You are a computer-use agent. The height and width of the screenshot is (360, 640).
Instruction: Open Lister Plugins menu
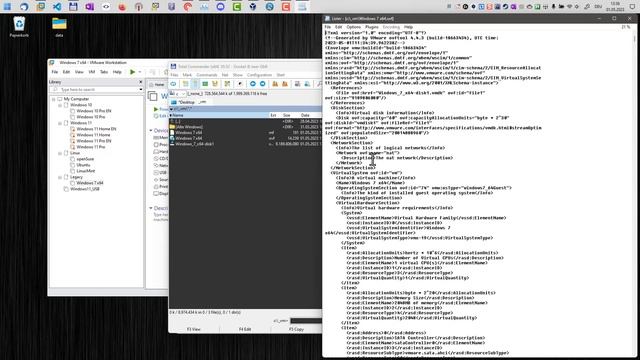tap(371, 27)
